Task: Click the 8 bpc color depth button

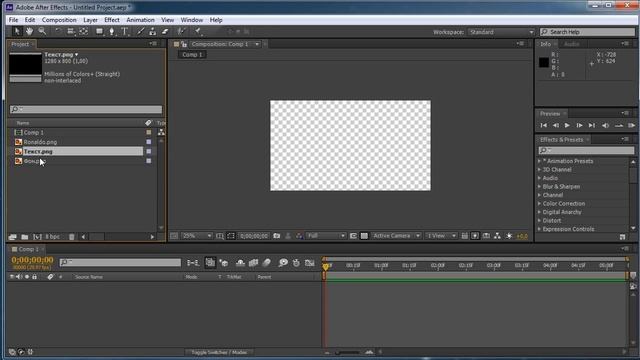Action: (x=52, y=237)
